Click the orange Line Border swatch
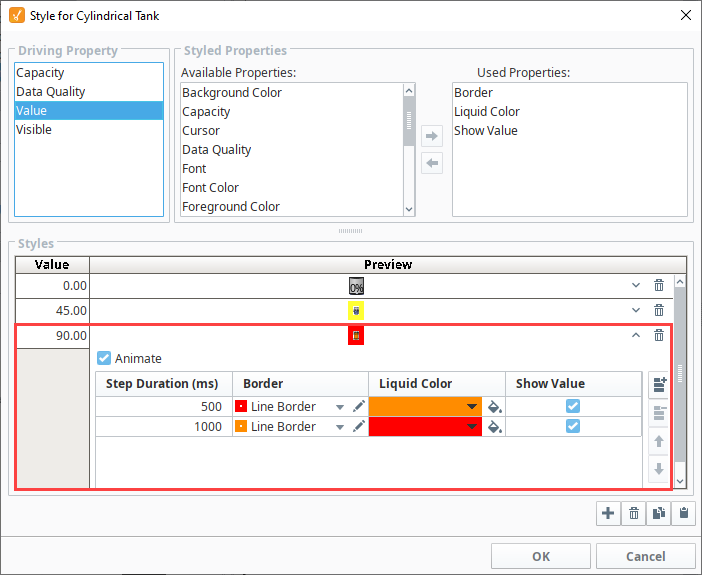 tap(241, 426)
